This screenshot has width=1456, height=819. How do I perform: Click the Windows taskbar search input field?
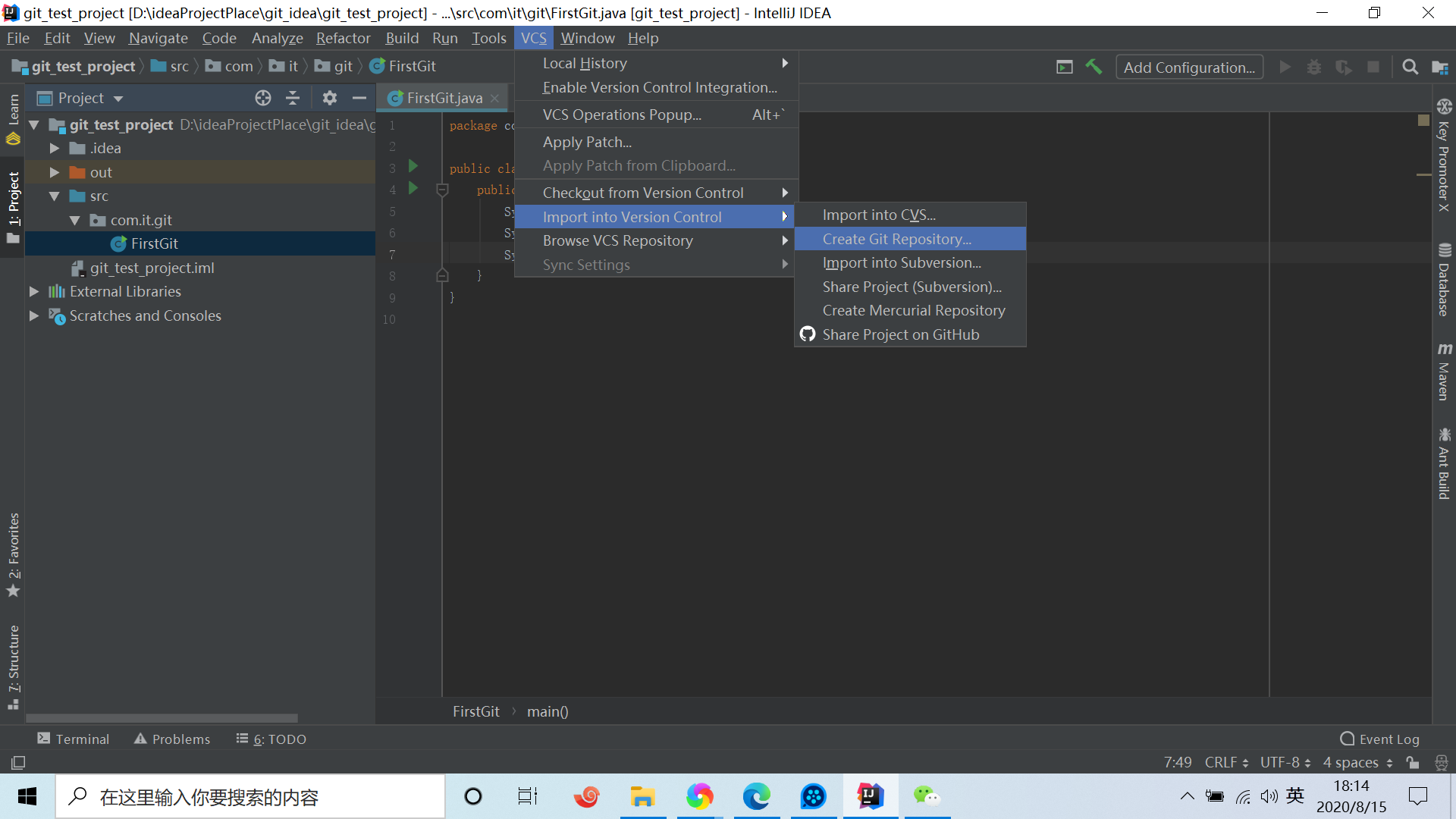(x=250, y=796)
